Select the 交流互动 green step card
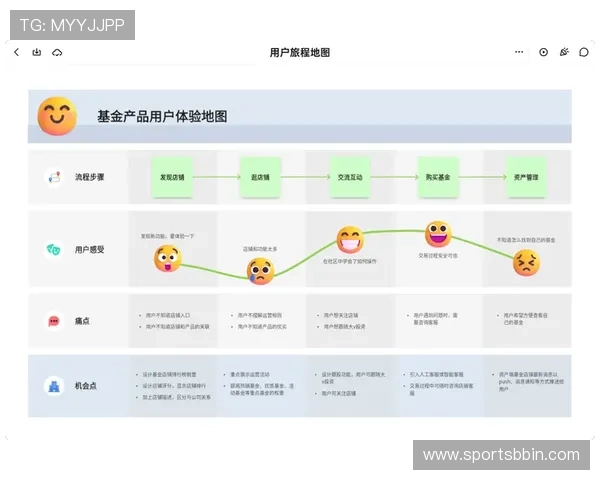Image resolution: width=600 pixels, height=480 pixels. coord(350,177)
